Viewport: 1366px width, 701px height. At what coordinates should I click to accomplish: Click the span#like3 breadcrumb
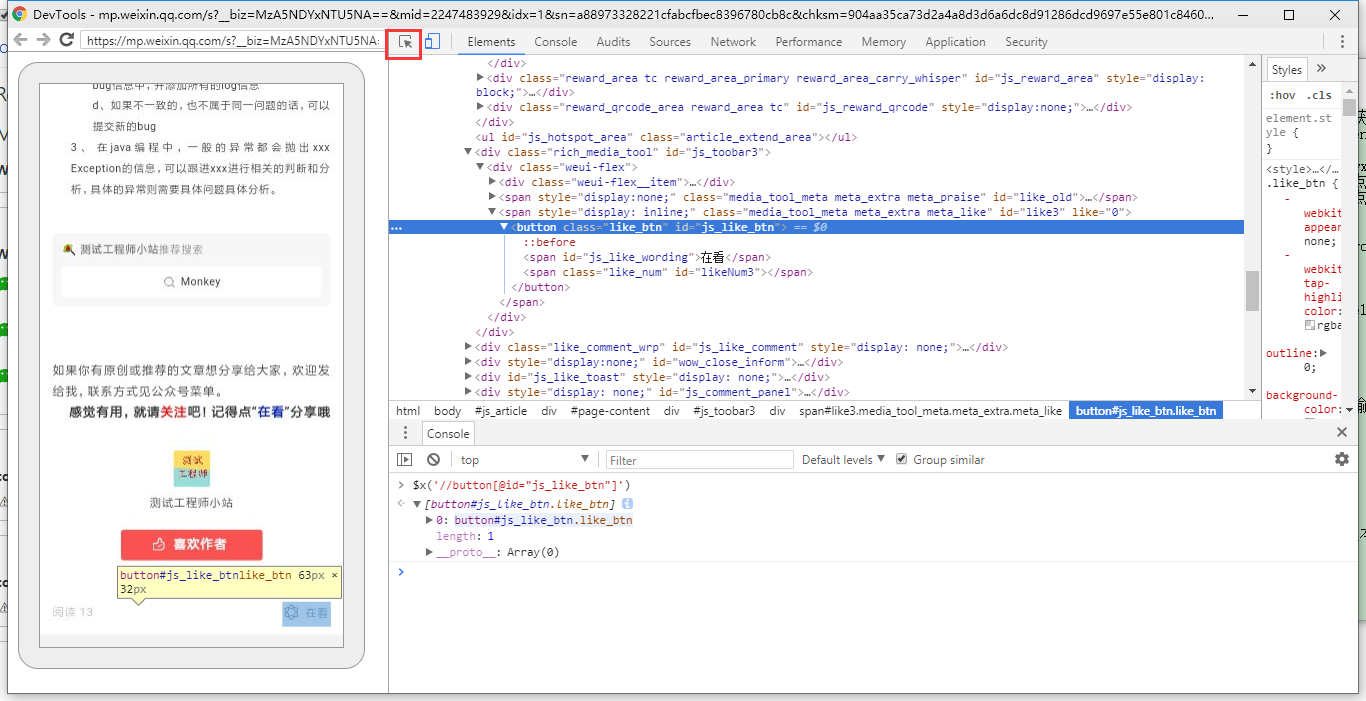(930, 411)
